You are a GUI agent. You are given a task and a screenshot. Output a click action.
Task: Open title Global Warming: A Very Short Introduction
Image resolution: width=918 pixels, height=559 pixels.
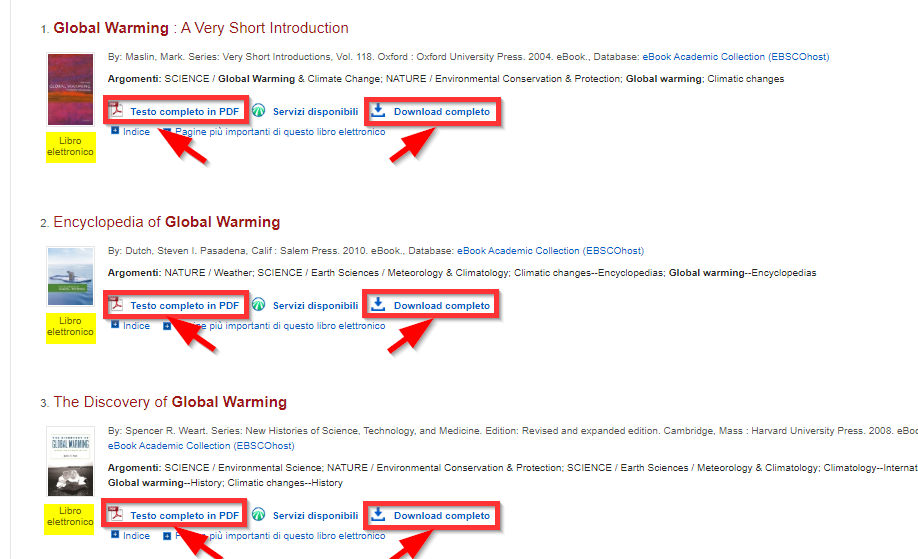(x=200, y=28)
